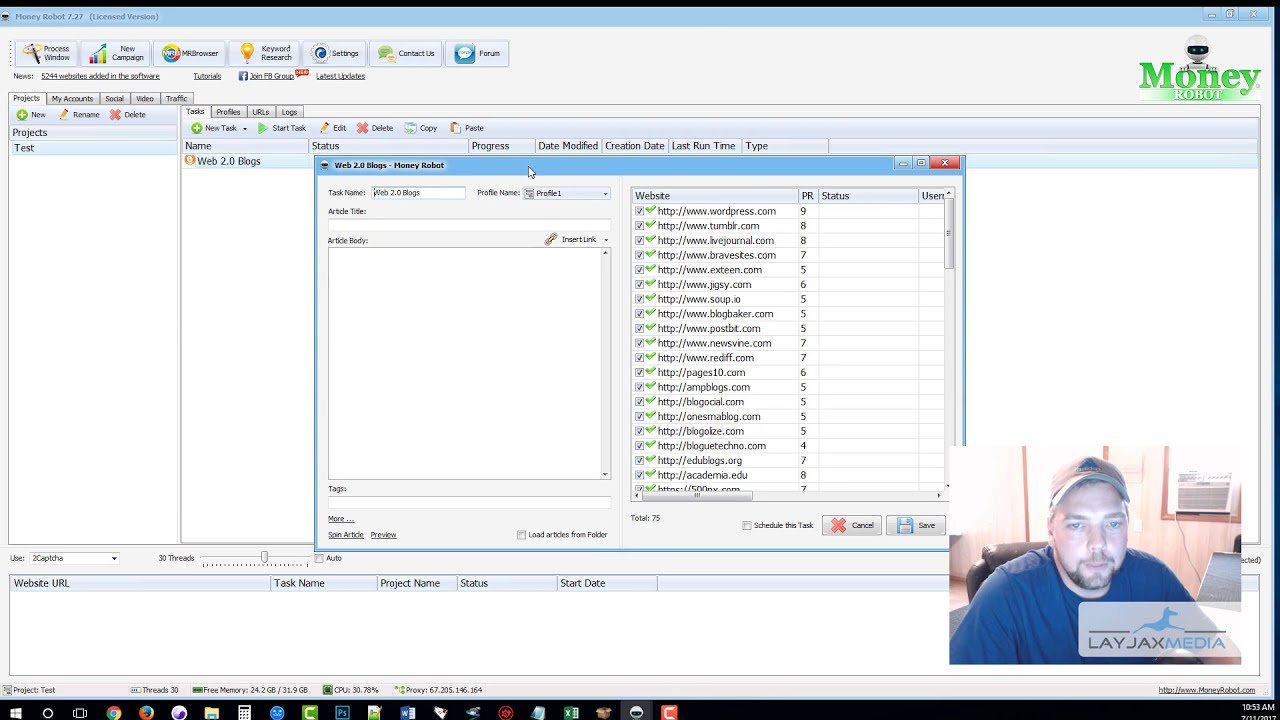Click into the Tags field
This screenshot has width=1280, height=720.
click(x=469, y=502)
